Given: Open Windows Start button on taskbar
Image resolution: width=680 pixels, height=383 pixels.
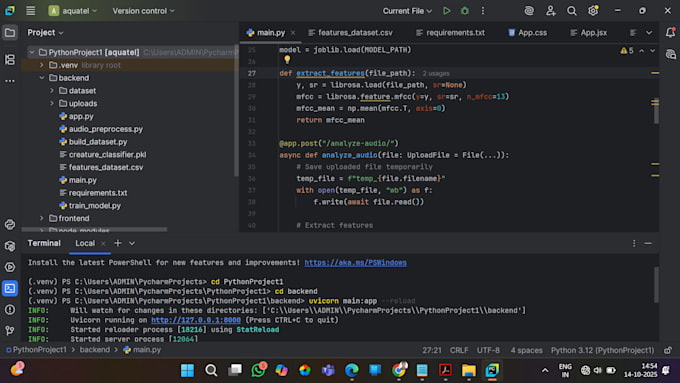Looking at the screenshot, I should click(x=187, y=370).
